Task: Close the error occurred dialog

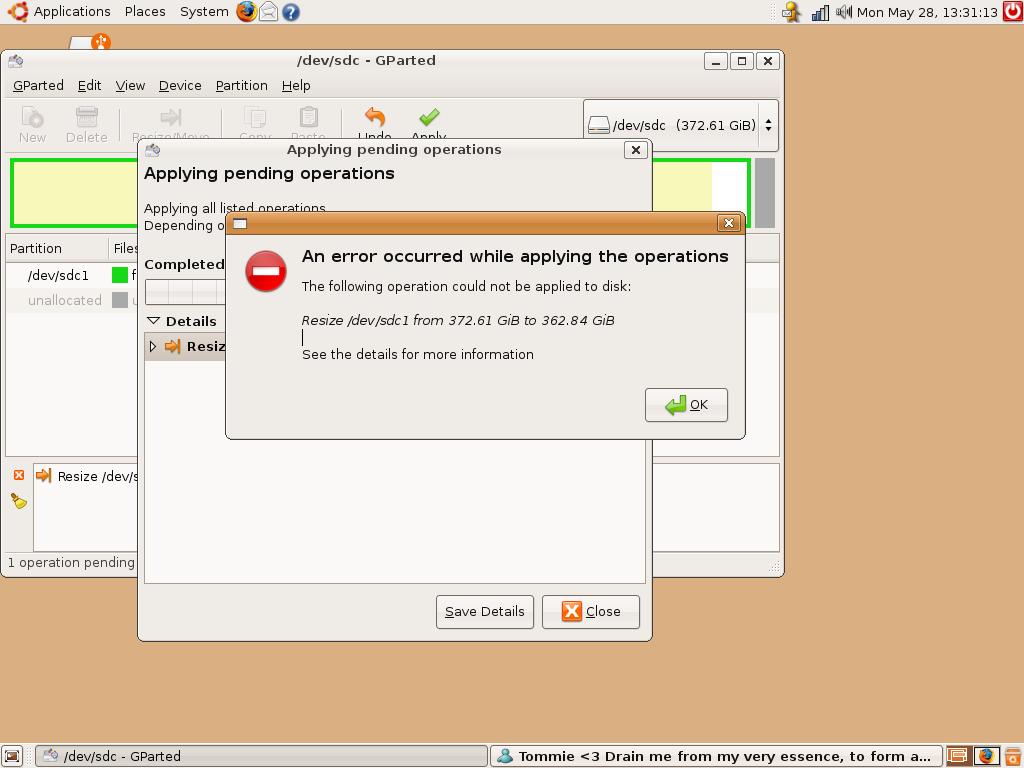Action: [728, 223]
